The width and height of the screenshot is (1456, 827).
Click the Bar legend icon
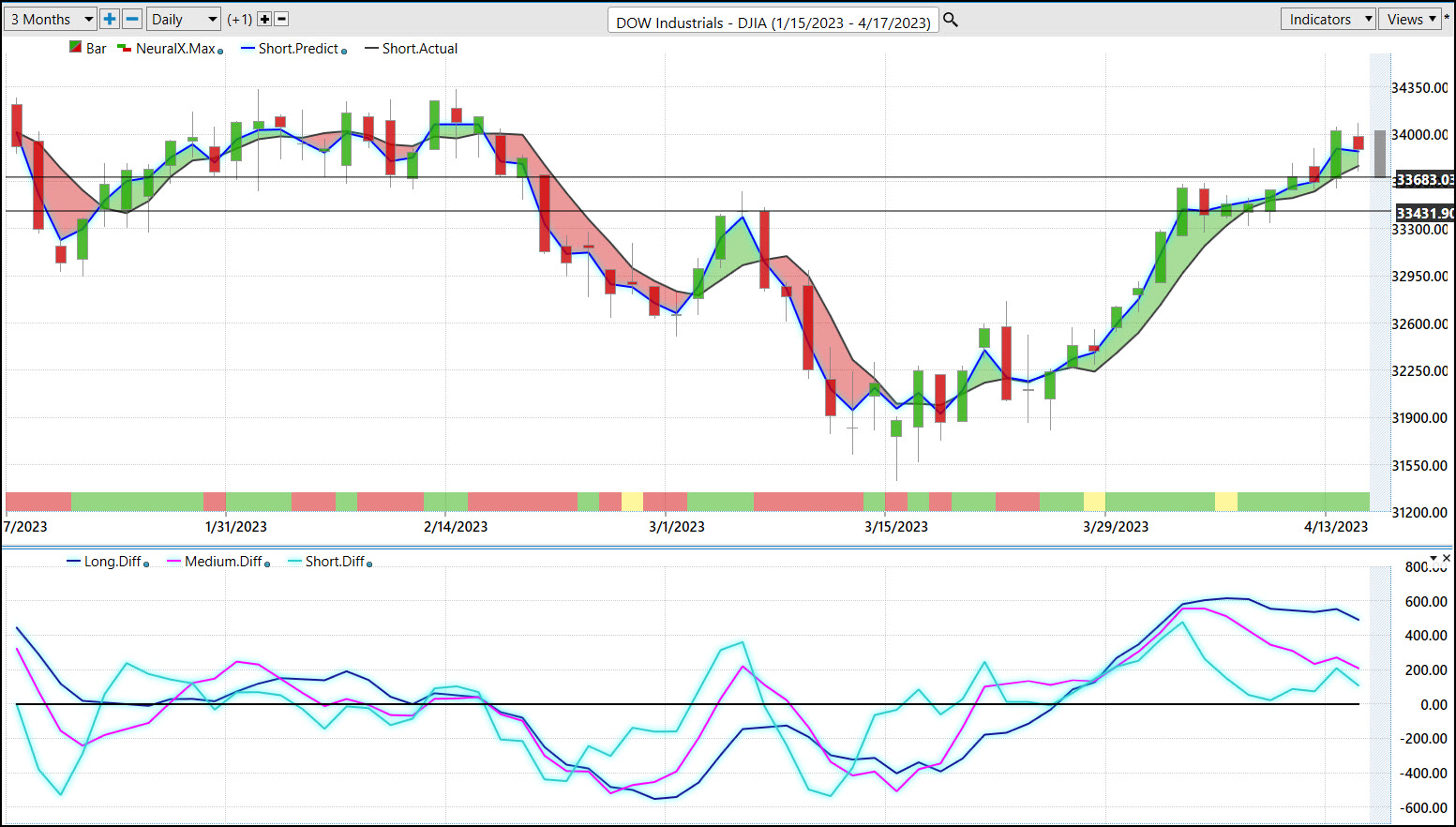click(75, 47)
